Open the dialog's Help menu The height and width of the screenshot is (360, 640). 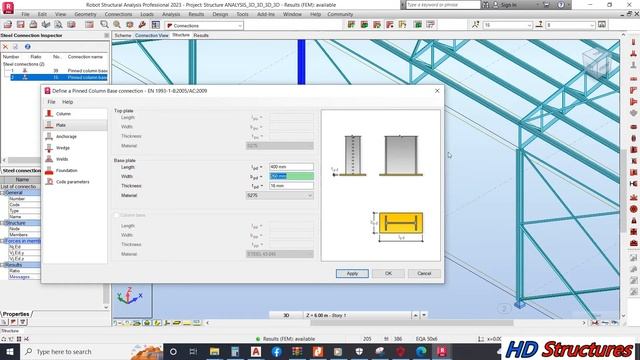tap(67, 102)
